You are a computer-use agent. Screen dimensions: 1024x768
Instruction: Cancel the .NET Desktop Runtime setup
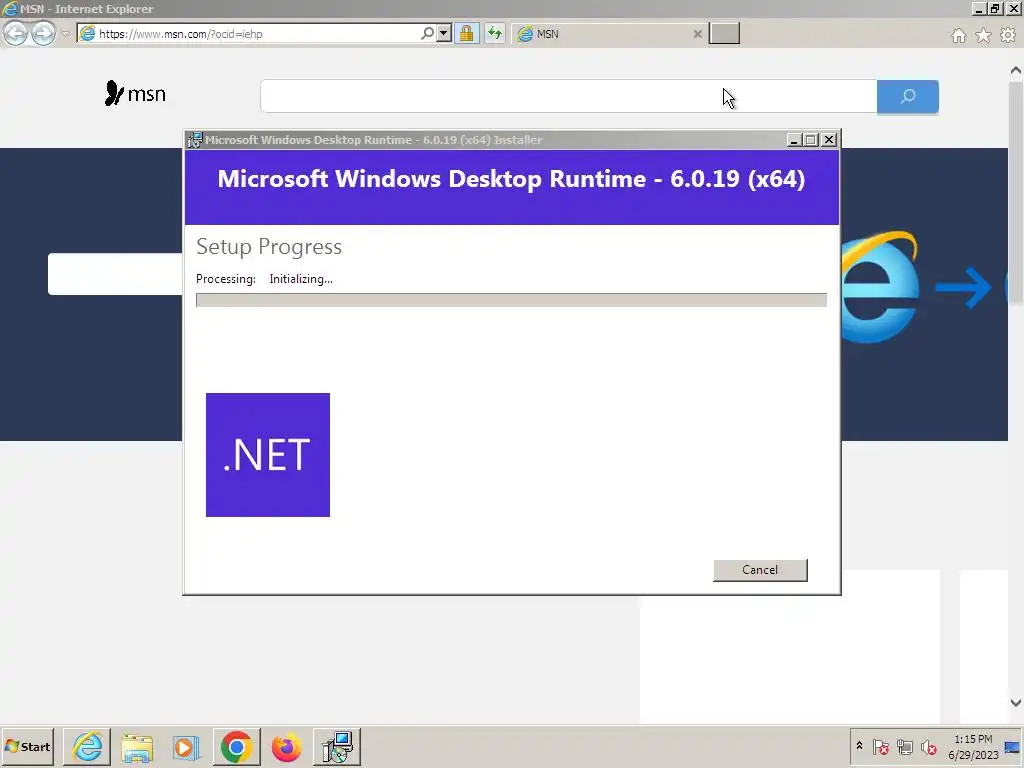(760, 569)
